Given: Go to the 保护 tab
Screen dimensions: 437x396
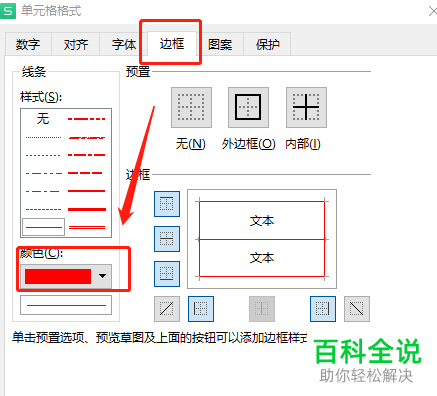Looking at the screenshot, I should [267, 44].
